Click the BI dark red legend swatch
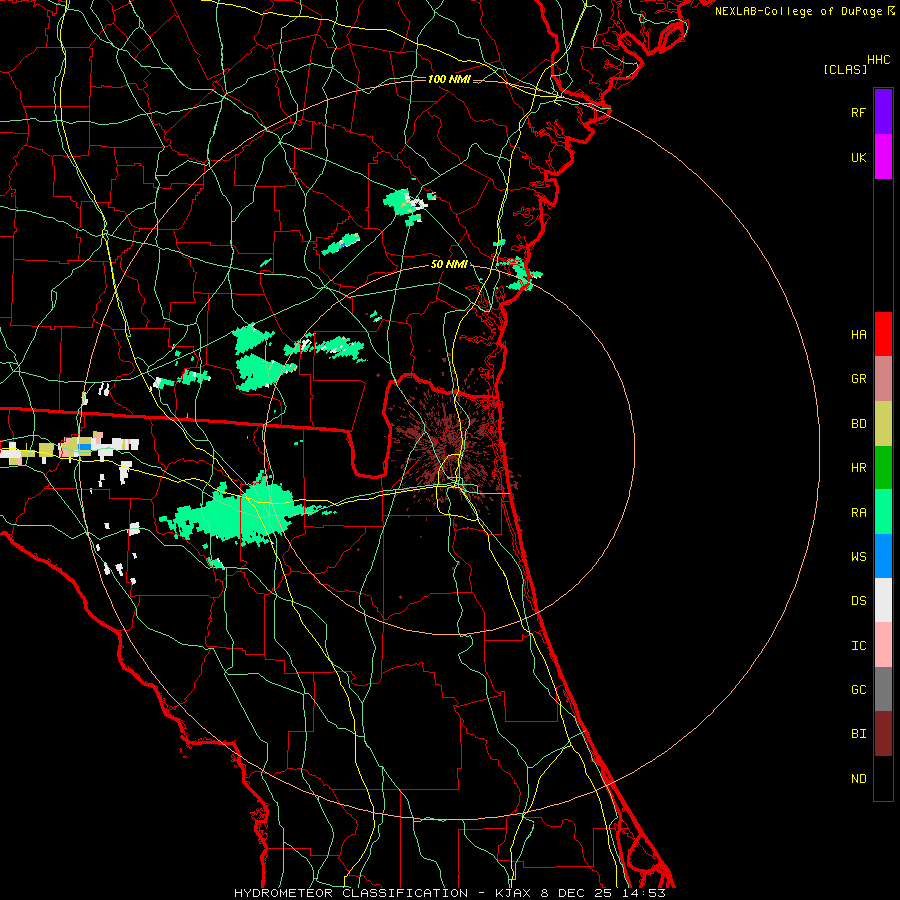Viewport: 900px width, 900px height. pyautogui.click(x=883, y=734)
